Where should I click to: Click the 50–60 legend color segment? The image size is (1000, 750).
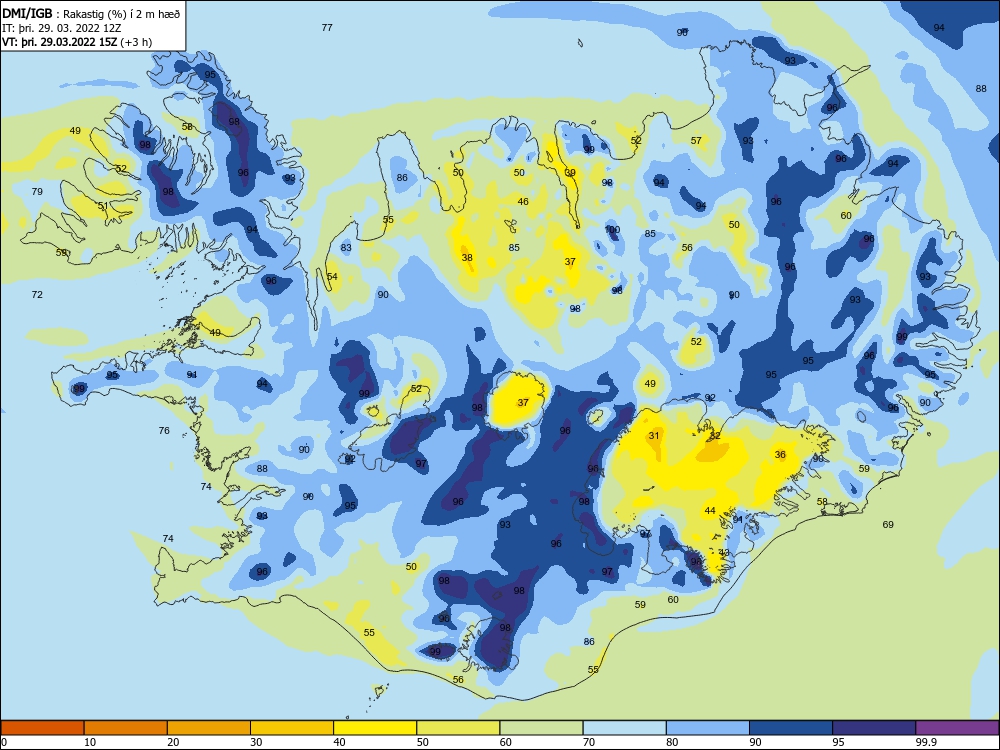click(458, 728)
